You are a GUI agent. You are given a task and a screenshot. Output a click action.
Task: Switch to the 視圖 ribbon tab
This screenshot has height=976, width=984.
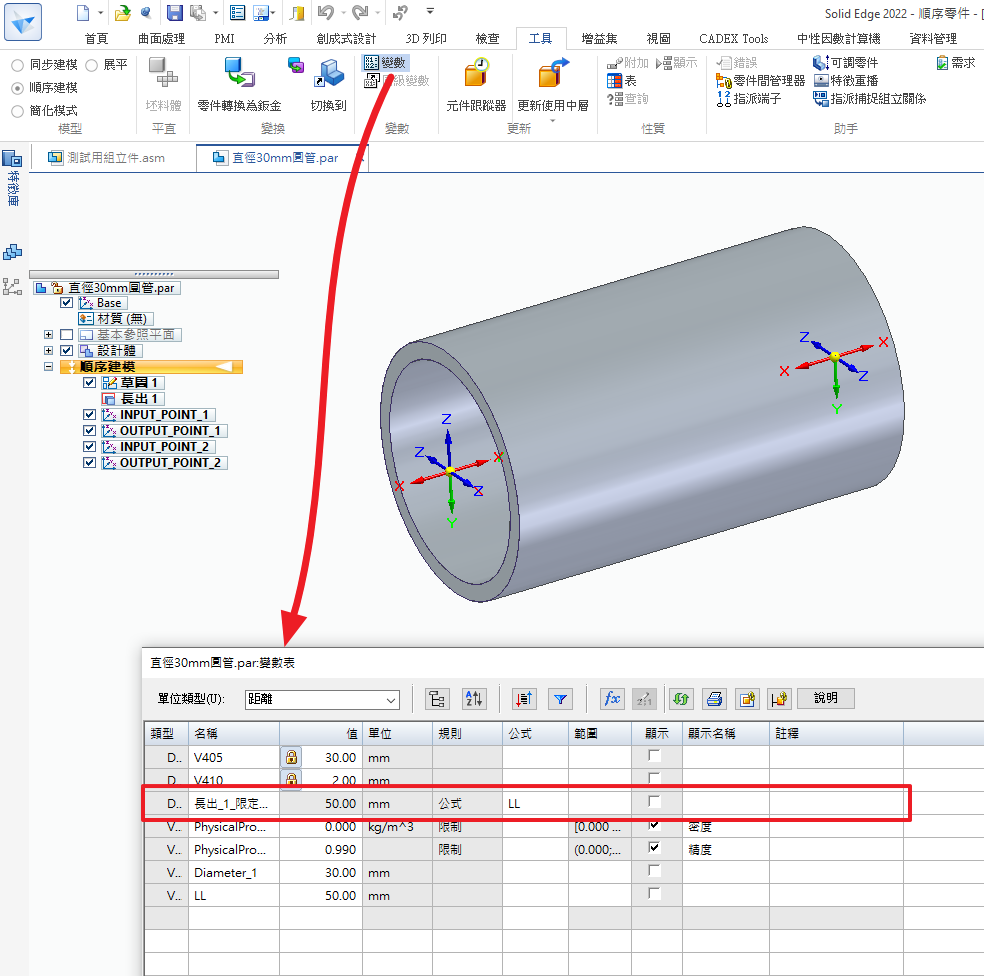[658, 39]
